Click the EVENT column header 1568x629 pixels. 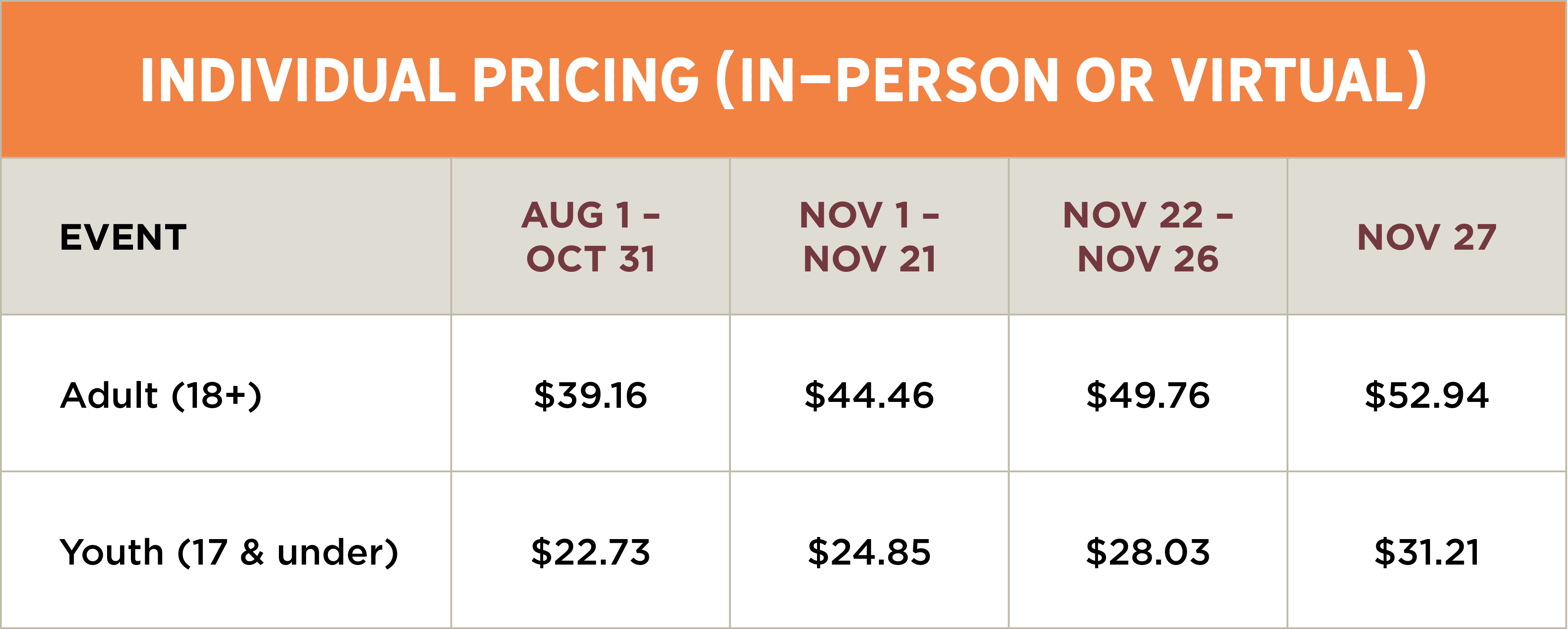(123, 237)
